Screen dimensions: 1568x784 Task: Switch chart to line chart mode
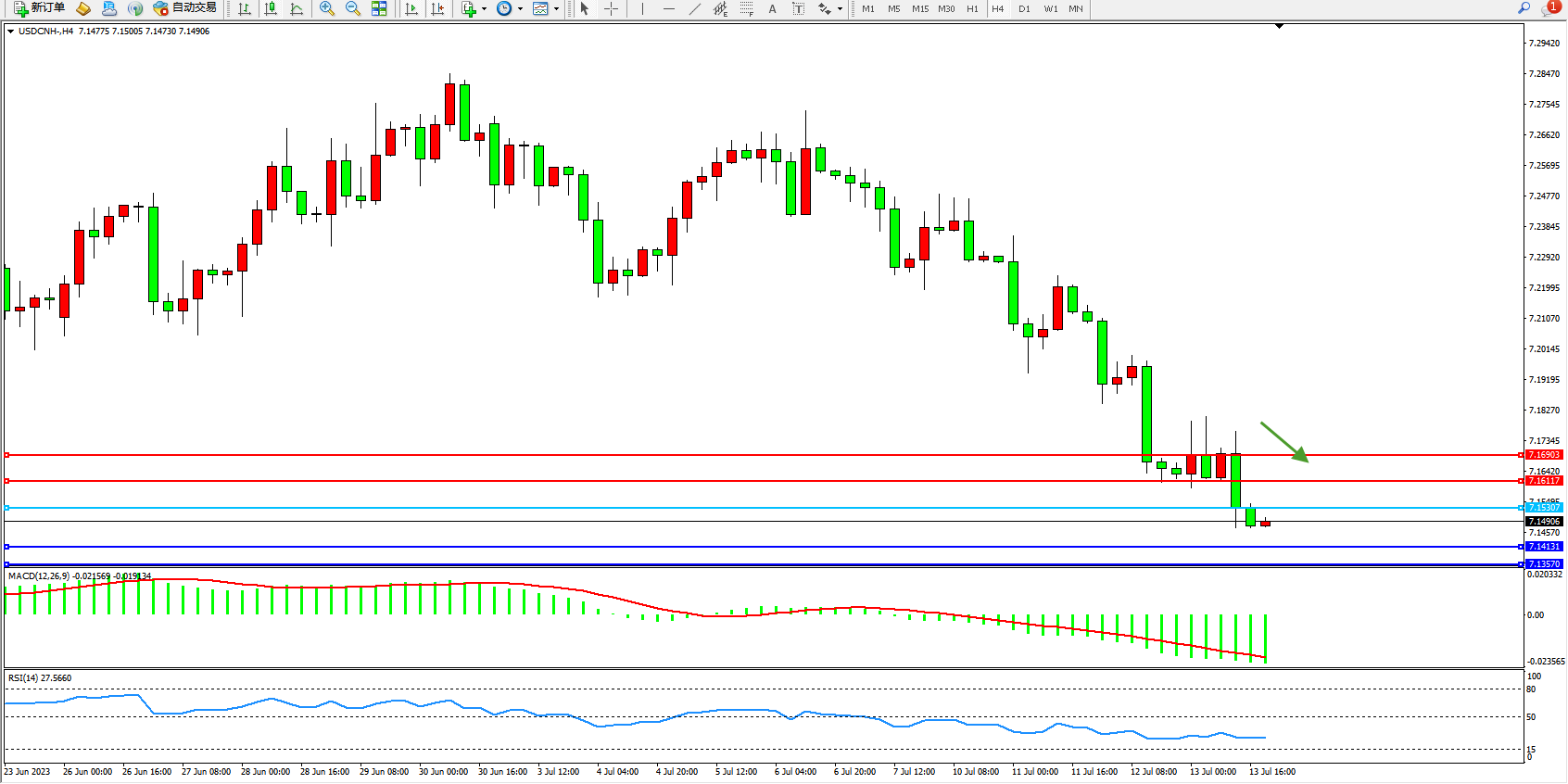297,8
